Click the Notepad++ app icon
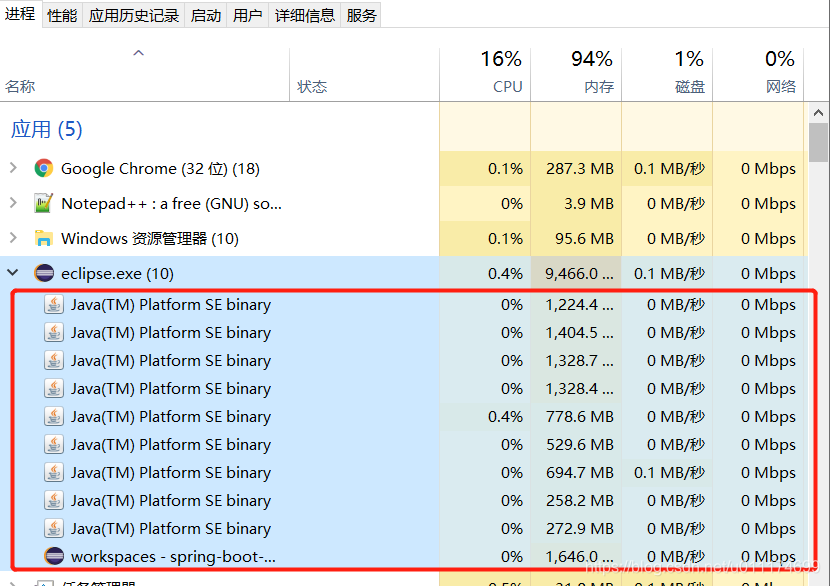Viewport: 830px width, 586px height. [43, 203]
